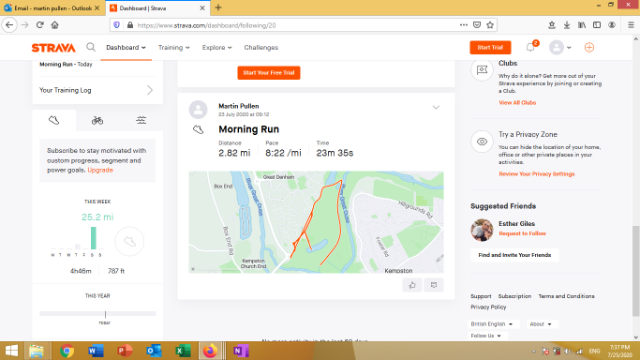Open the British English language dropdown
The image size is (640, 360).
click(x=491, y=324)
